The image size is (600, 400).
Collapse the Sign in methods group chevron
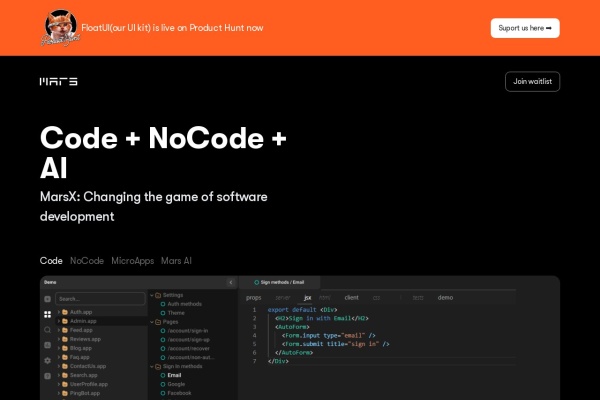(152, 367)
